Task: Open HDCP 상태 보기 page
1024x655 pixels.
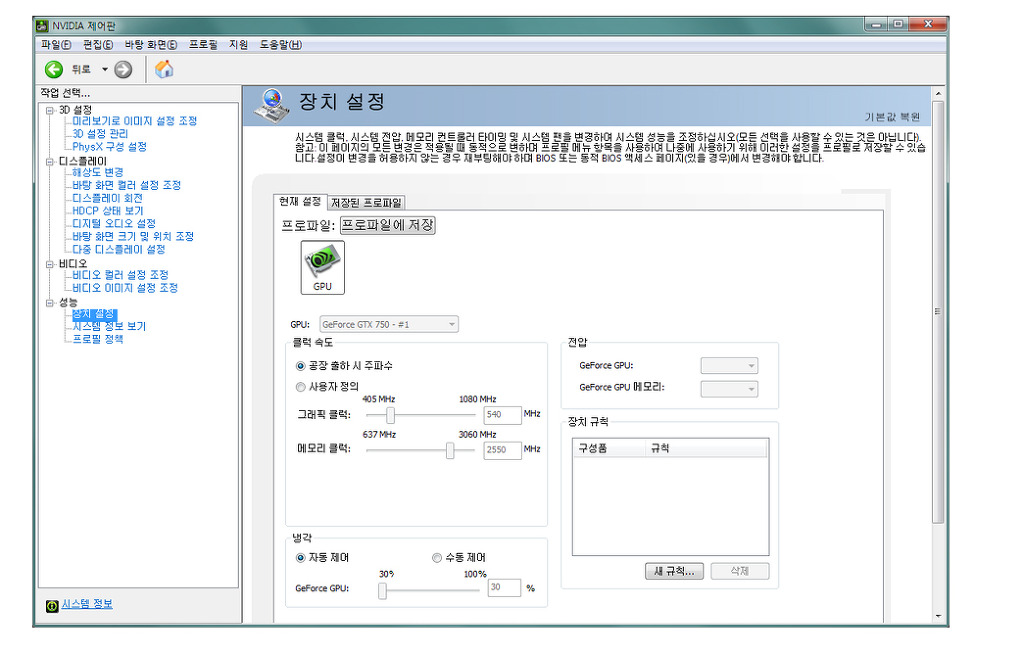Action: pyautogui.click(x=107, y=211)
